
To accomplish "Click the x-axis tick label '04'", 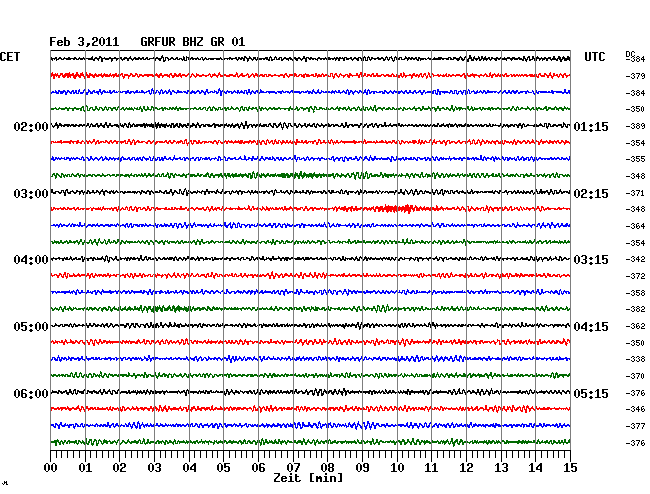I will [x=189, y=468].
